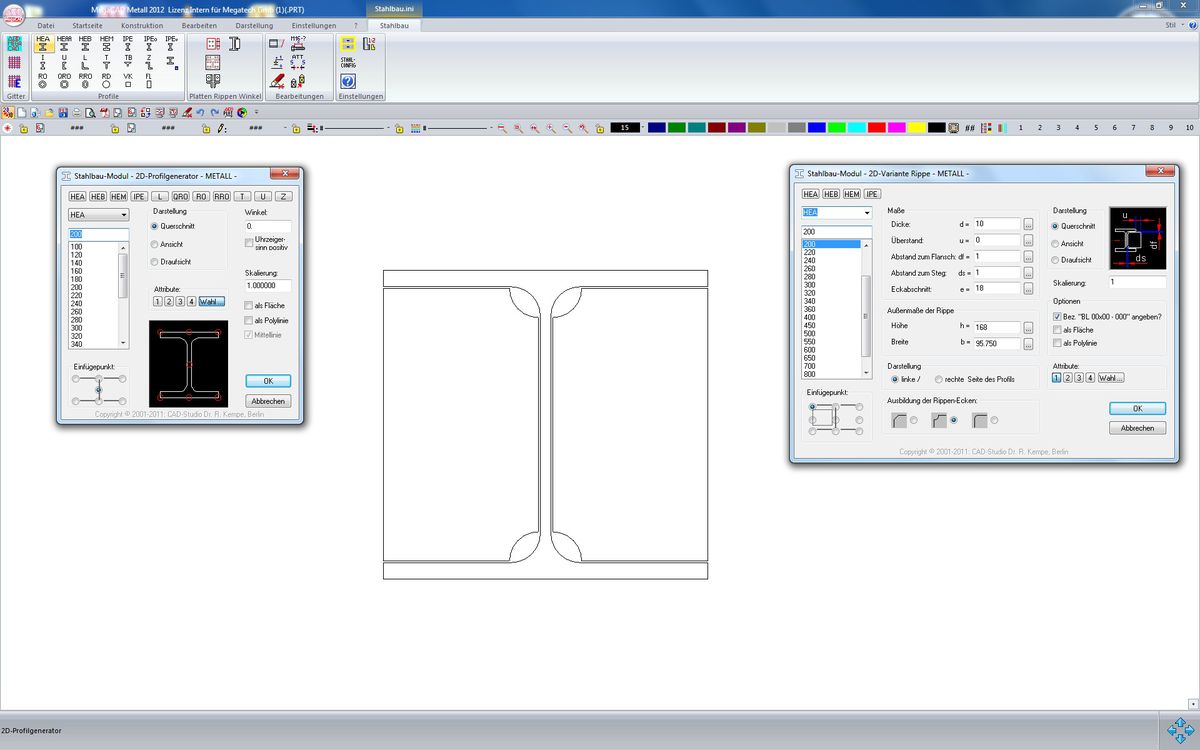Click Abbrechen in the Rippe dialog

click(1137, 428)
